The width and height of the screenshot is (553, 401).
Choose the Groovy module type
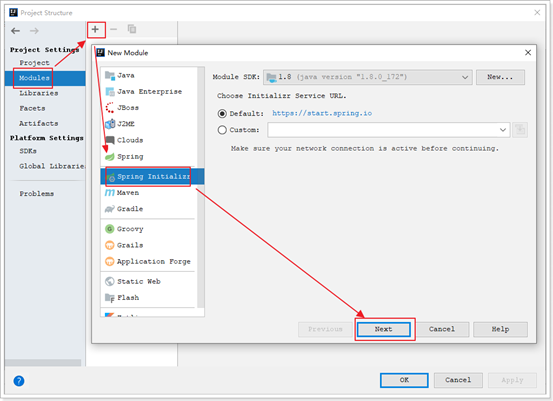(x=124, y=229)
